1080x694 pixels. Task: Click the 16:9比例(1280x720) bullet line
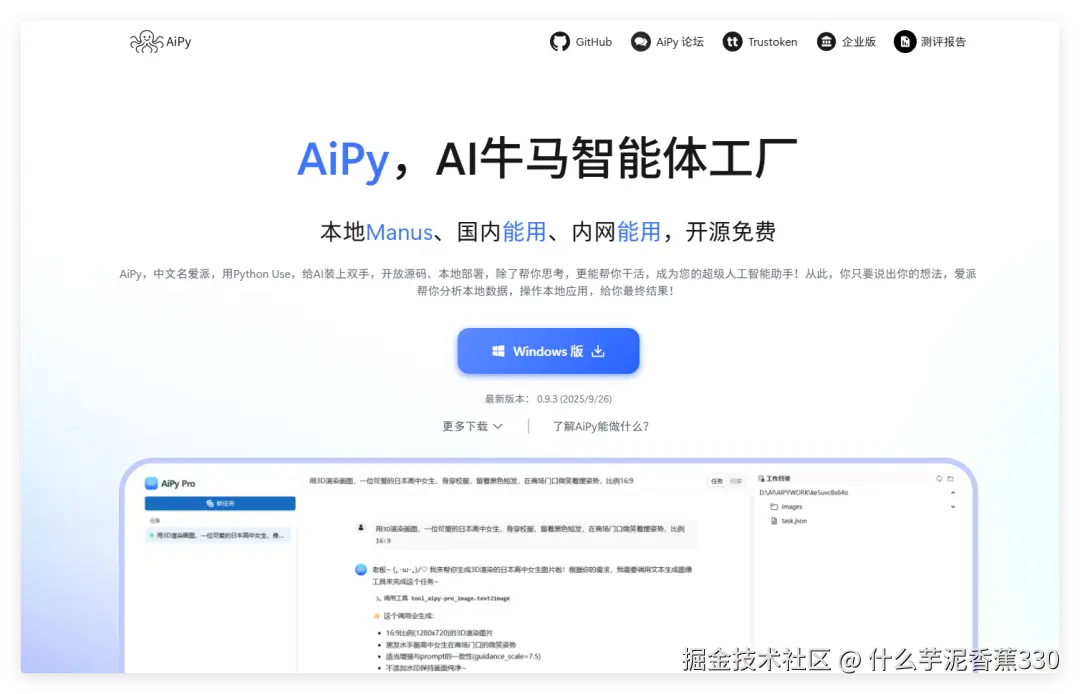click(439, 632)
